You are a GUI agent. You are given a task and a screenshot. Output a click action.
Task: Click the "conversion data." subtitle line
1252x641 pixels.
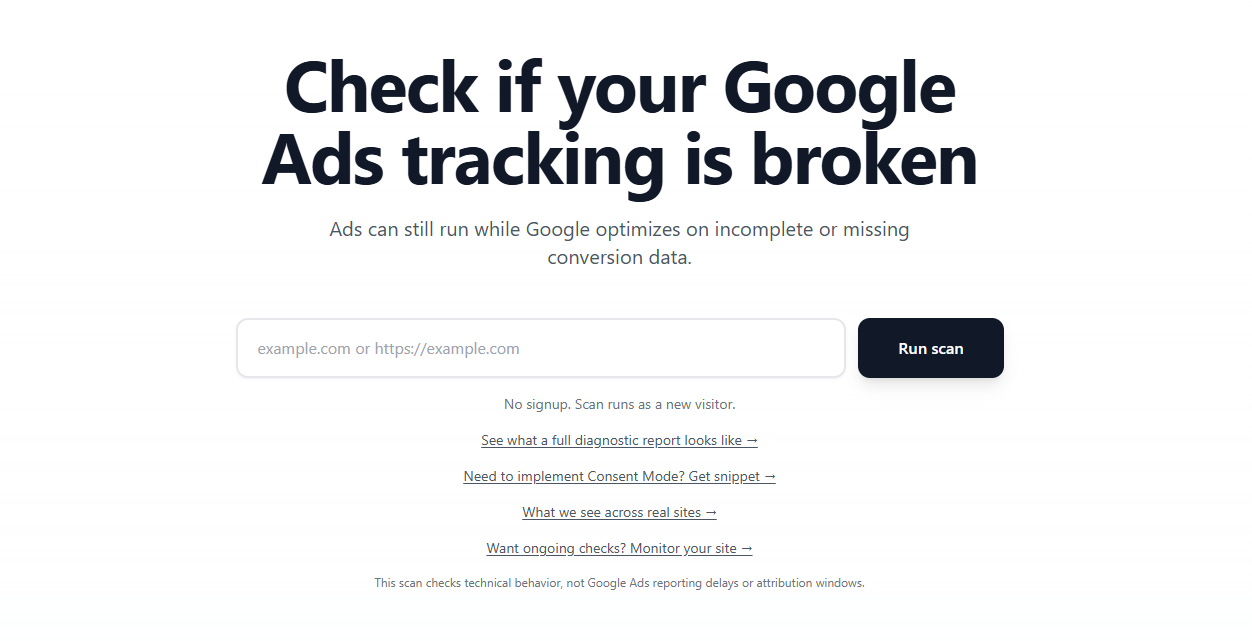pyautogui.click(x=619, y=258)
